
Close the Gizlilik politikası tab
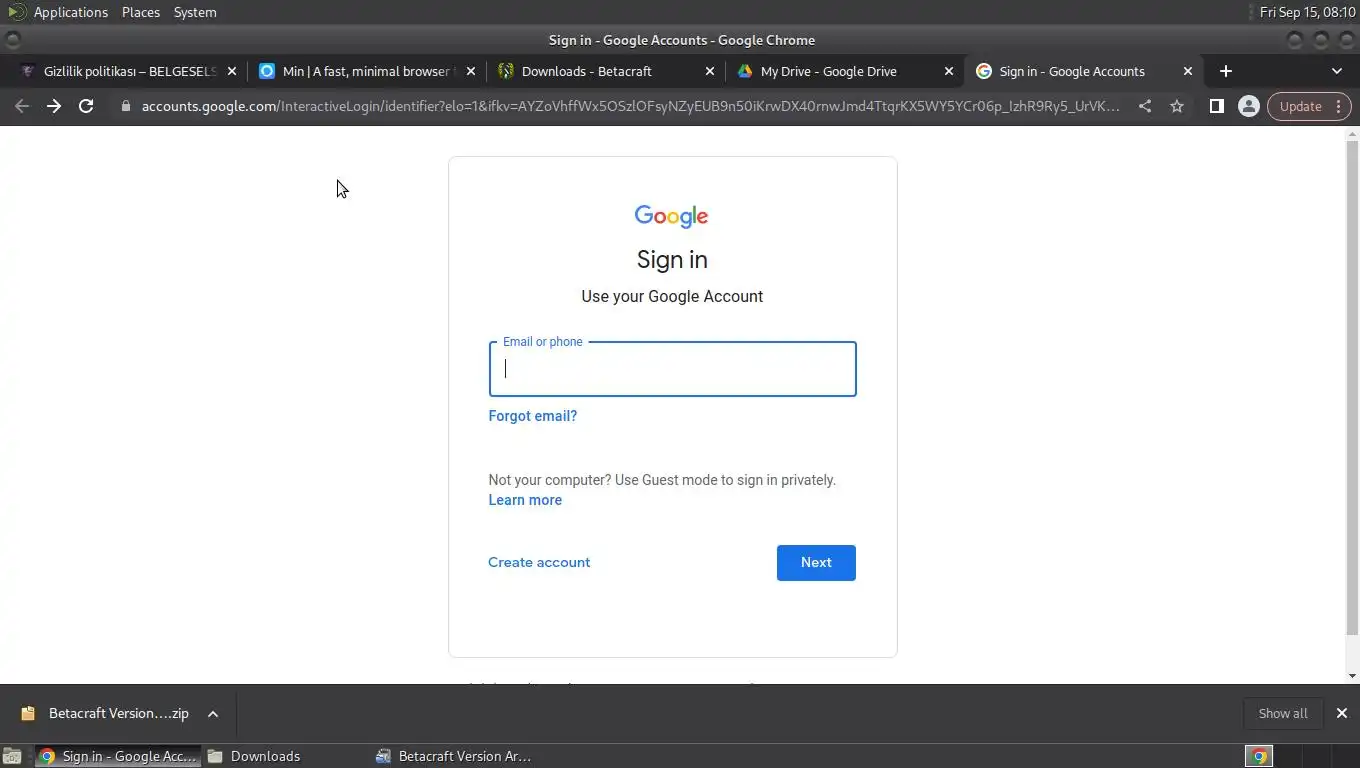pos(232,71)
